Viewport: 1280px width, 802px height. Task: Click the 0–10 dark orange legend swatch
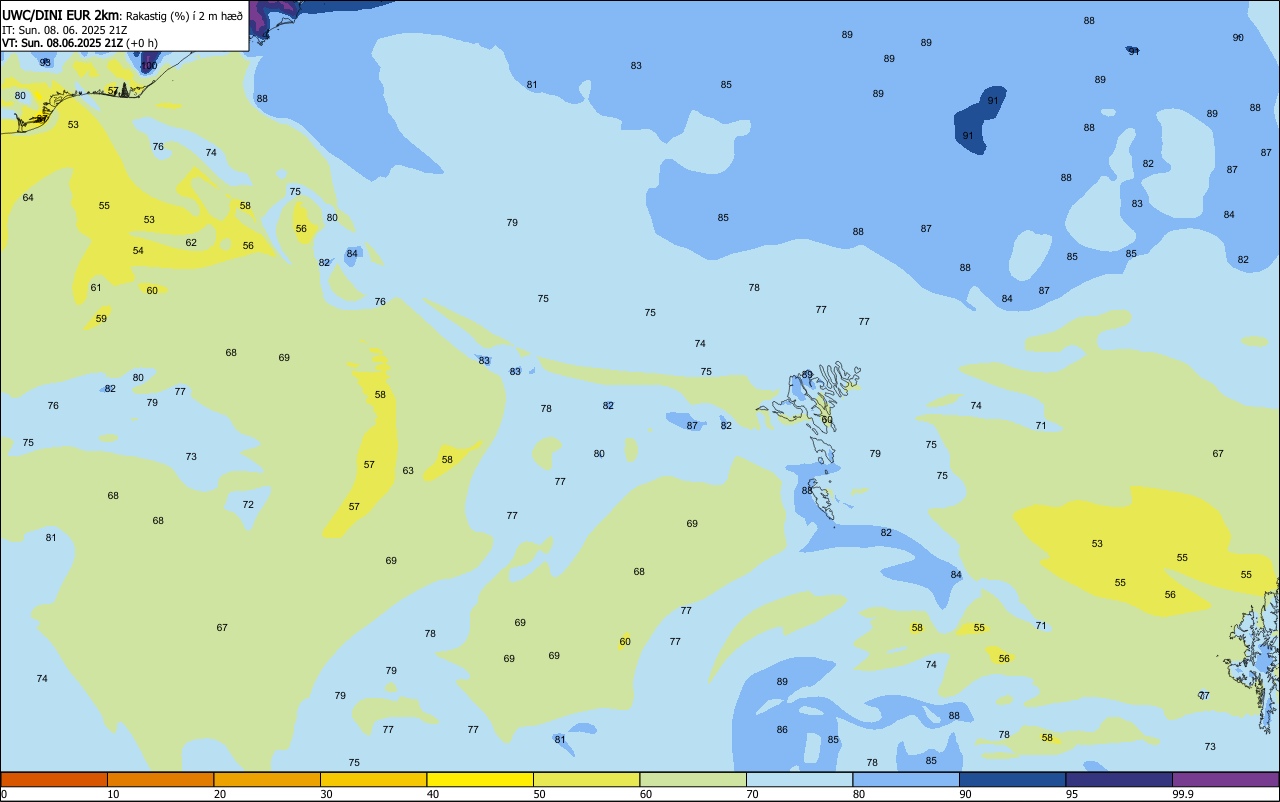pos(54,779)
